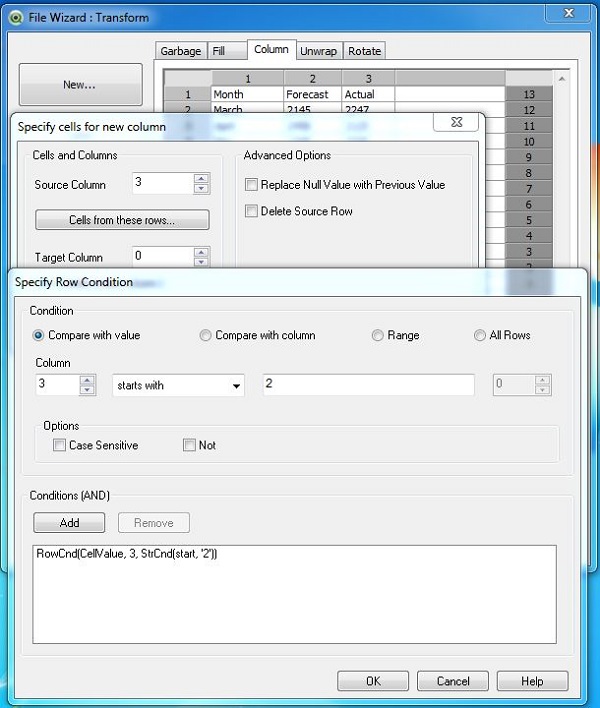Click Cancel in Specify Row Condition
The height and width of the screenshot is (708, 600).
point(453,681)
